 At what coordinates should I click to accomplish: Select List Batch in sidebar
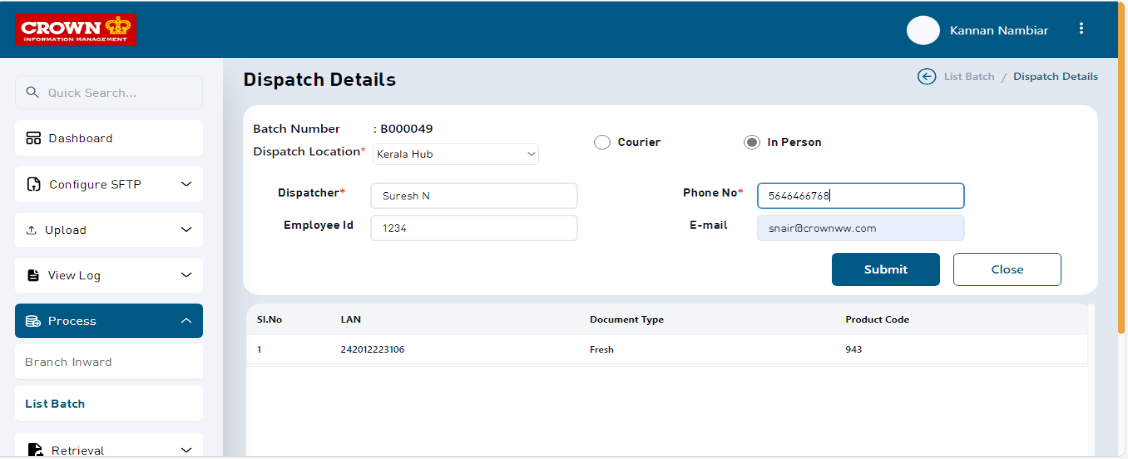pyautogui.click(x=55, y=404)
